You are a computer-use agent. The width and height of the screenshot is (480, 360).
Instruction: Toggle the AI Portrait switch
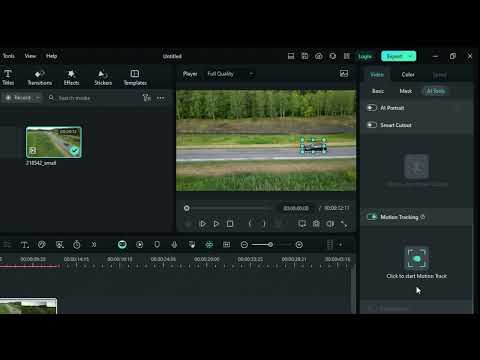[372, 108]
